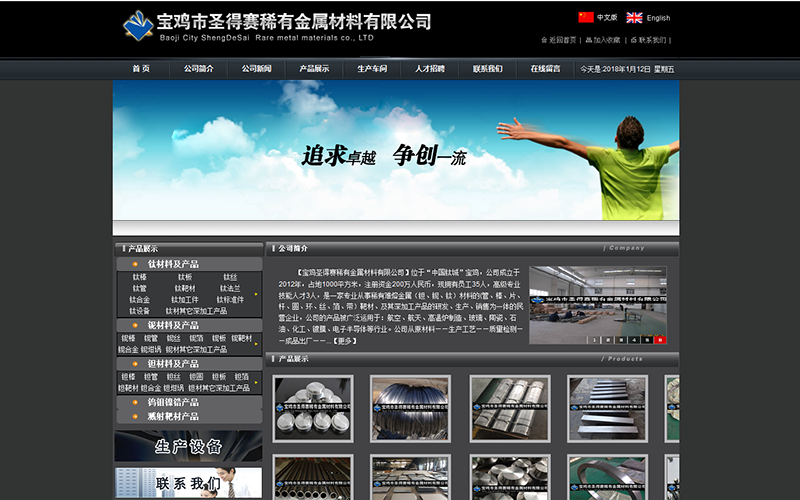800x500 pixels.
Task: Select 钛合金 product link
Action: click(x=139, y=299)
